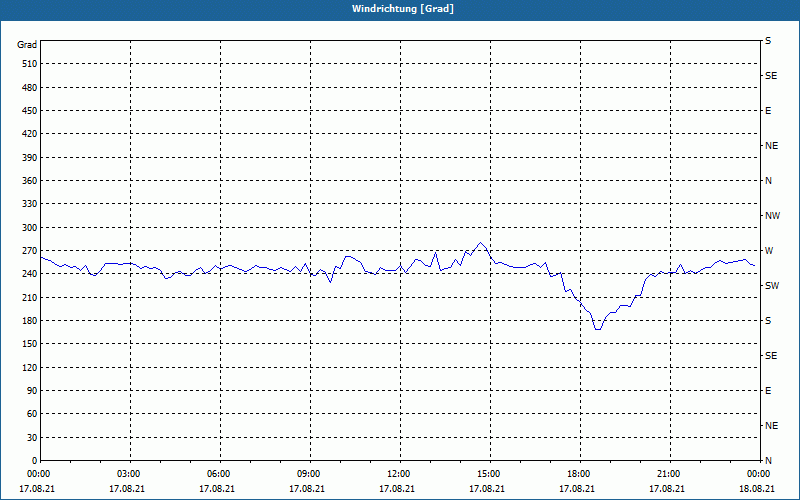Select the 17.08.21 date below 15:00
Screen dimensions: 800x500
point(487,489)
